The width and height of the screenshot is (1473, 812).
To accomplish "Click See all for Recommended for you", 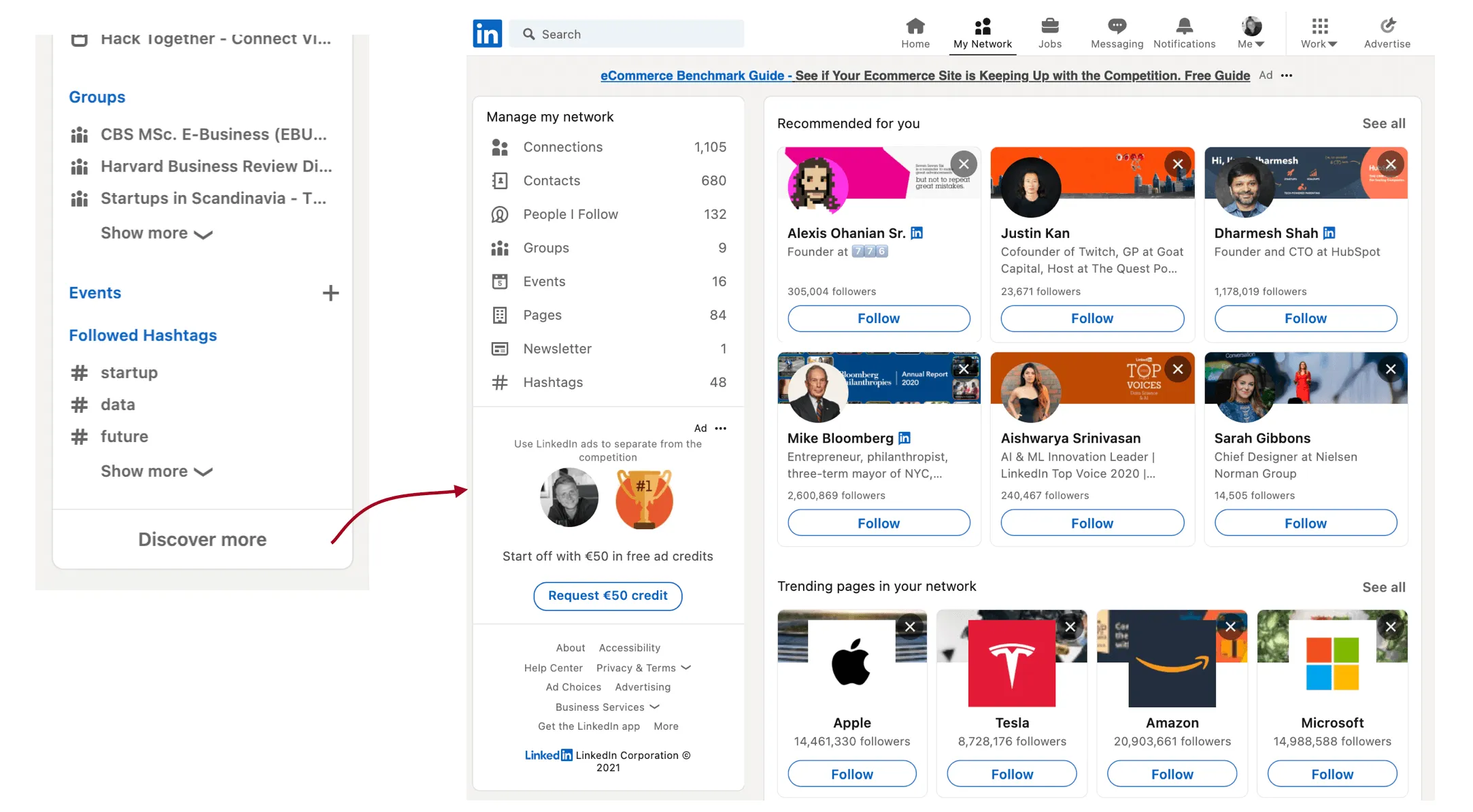I will (x=1383, y=124).
